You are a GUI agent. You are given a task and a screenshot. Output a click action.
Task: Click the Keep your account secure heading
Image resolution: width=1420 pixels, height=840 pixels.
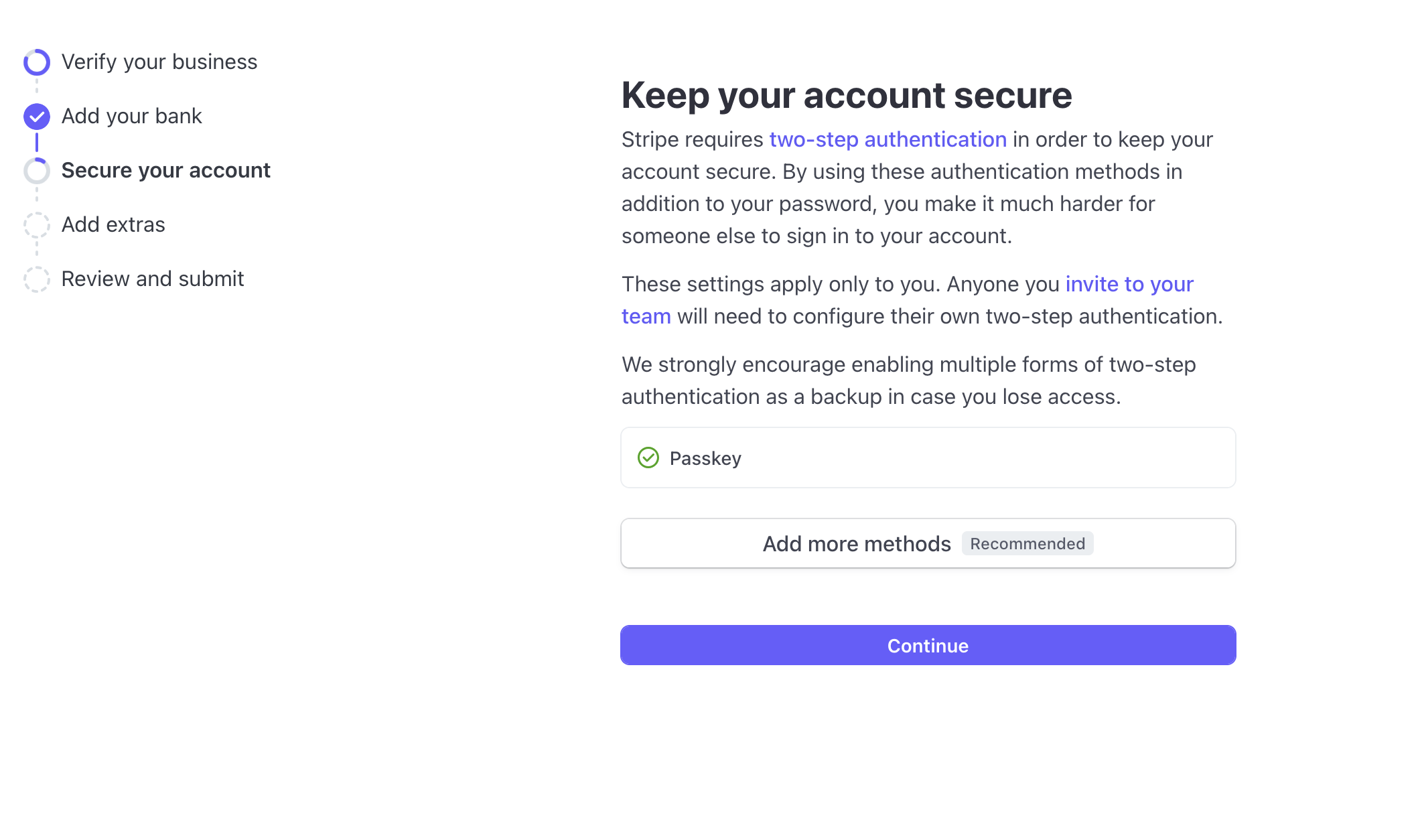coord(847,95)
